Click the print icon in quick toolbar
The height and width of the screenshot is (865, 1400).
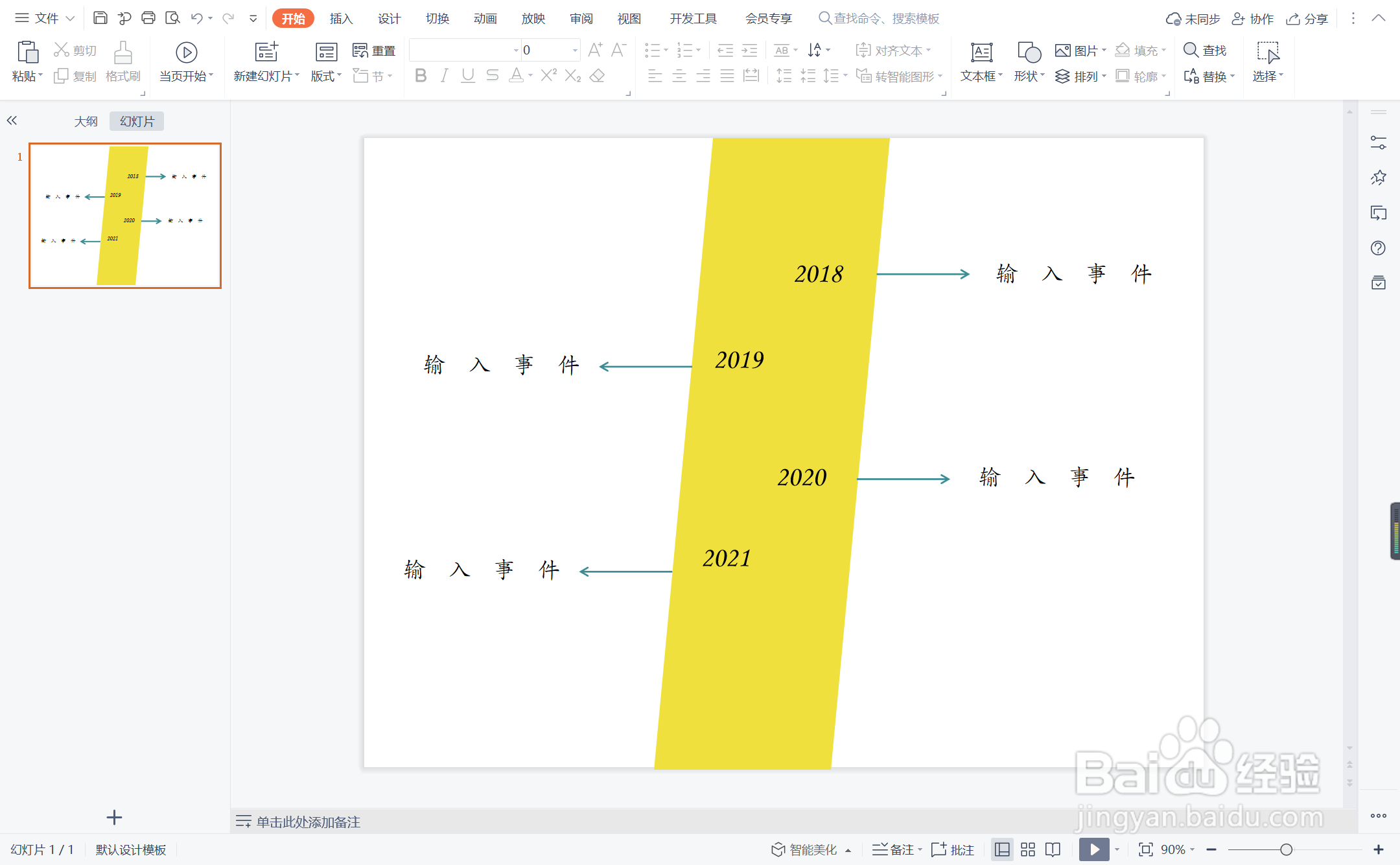click(148, 18)
